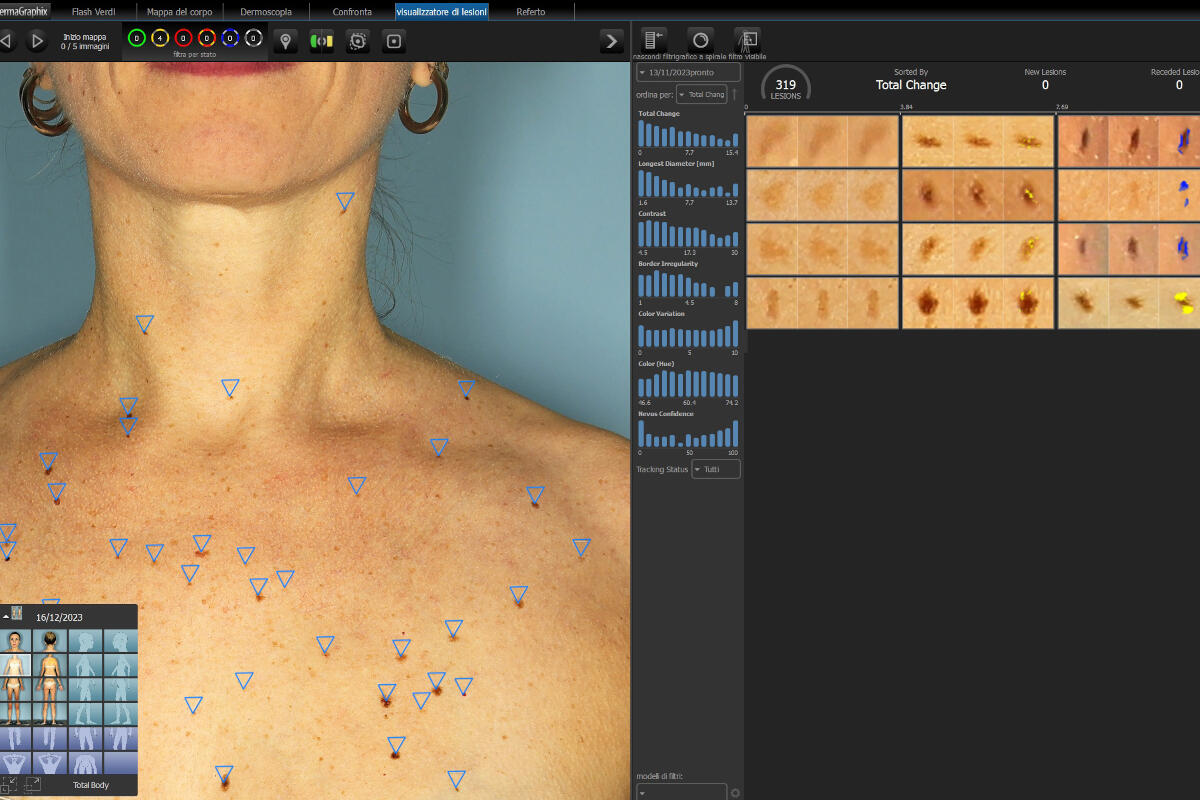Collapse the body map panel arrow
The width and height of the screenshot is (1200, 800).
tap(6, 617)
